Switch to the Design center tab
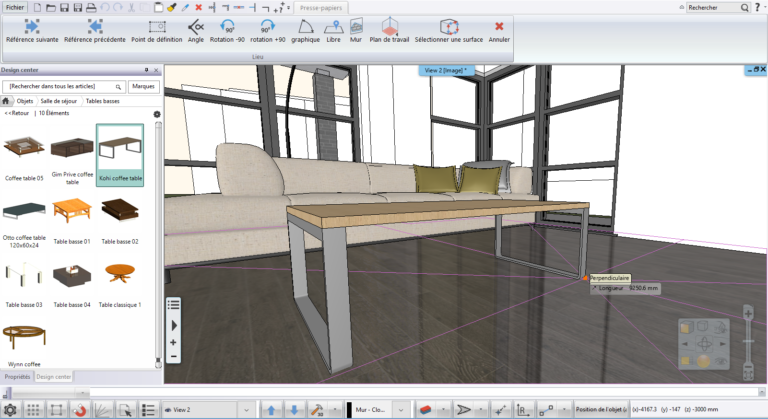The width and height of the screenshot is (768, 419). pyautogui.click(x=54, y=377)
